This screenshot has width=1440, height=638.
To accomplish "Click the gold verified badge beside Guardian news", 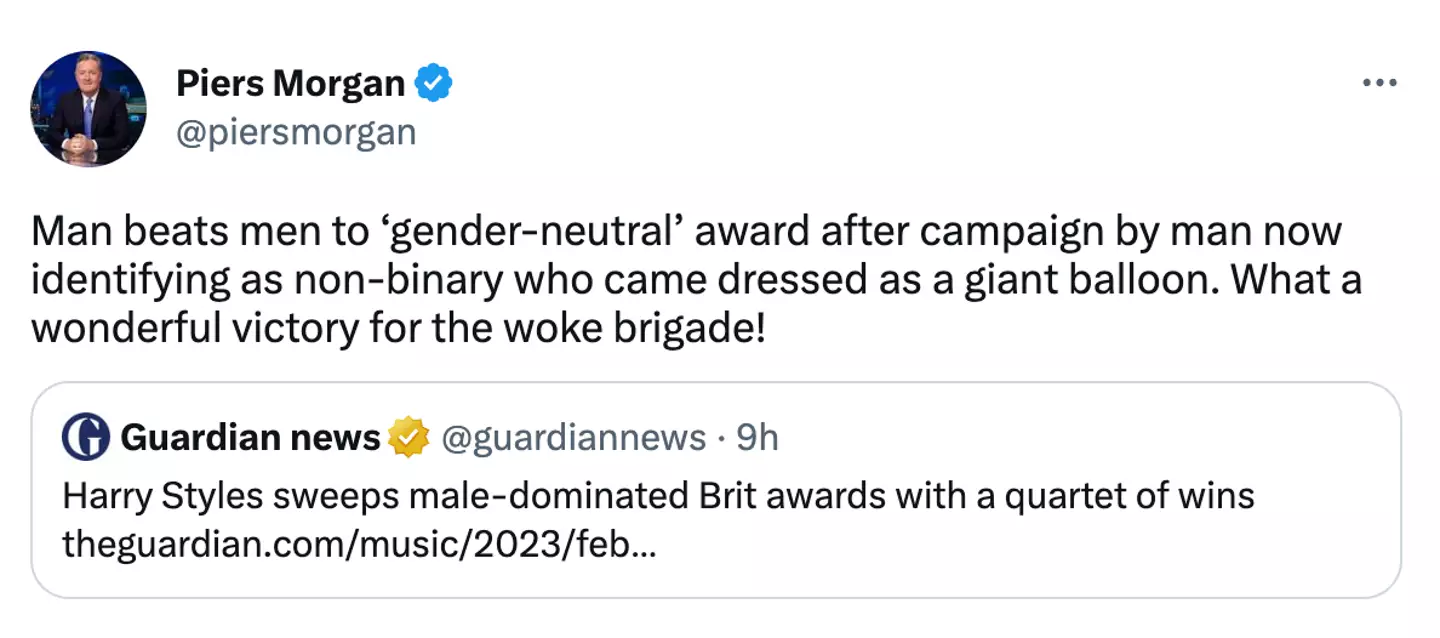I will pos(408,438).
